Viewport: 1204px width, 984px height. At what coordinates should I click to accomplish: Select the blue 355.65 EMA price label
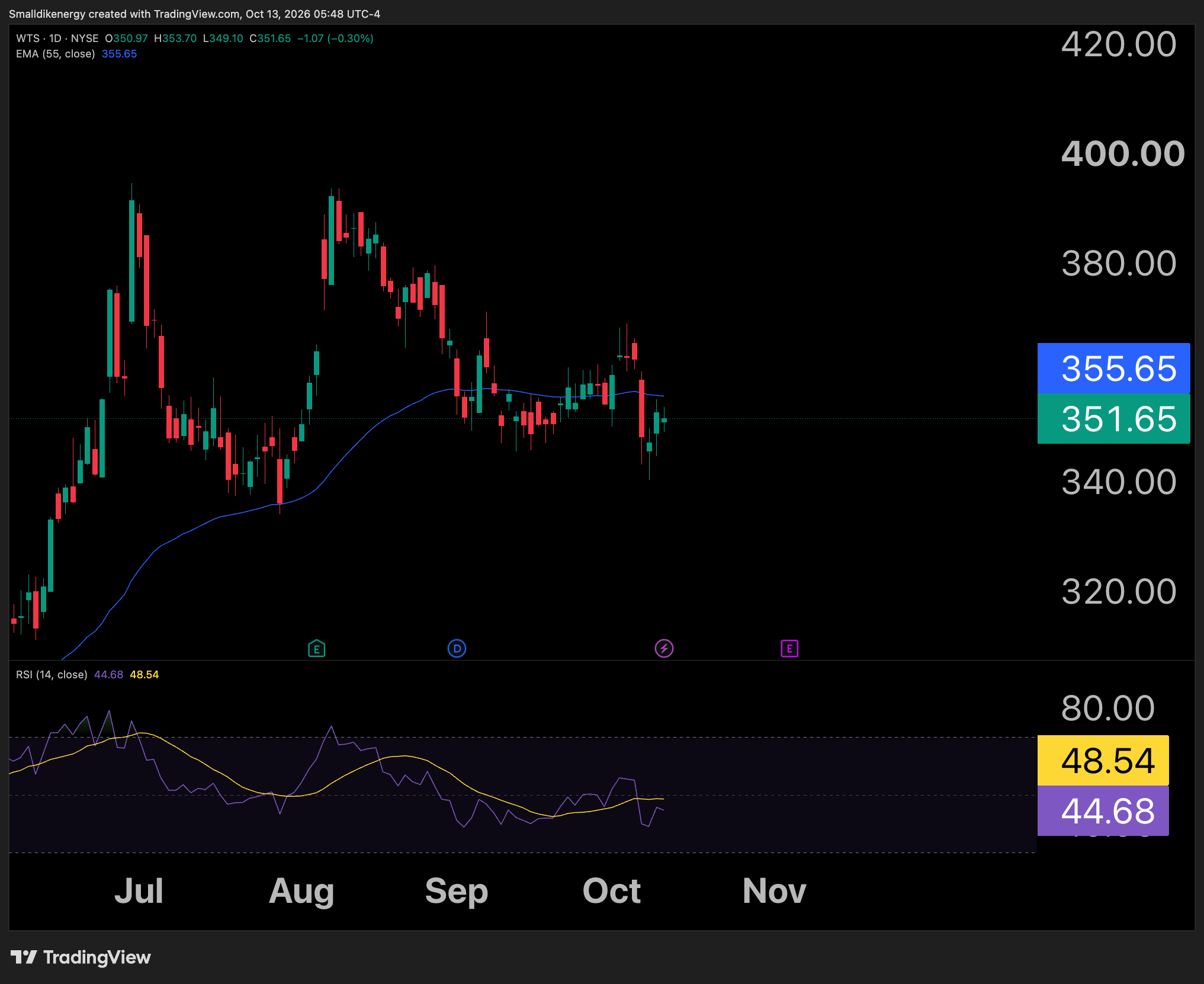1113,368
